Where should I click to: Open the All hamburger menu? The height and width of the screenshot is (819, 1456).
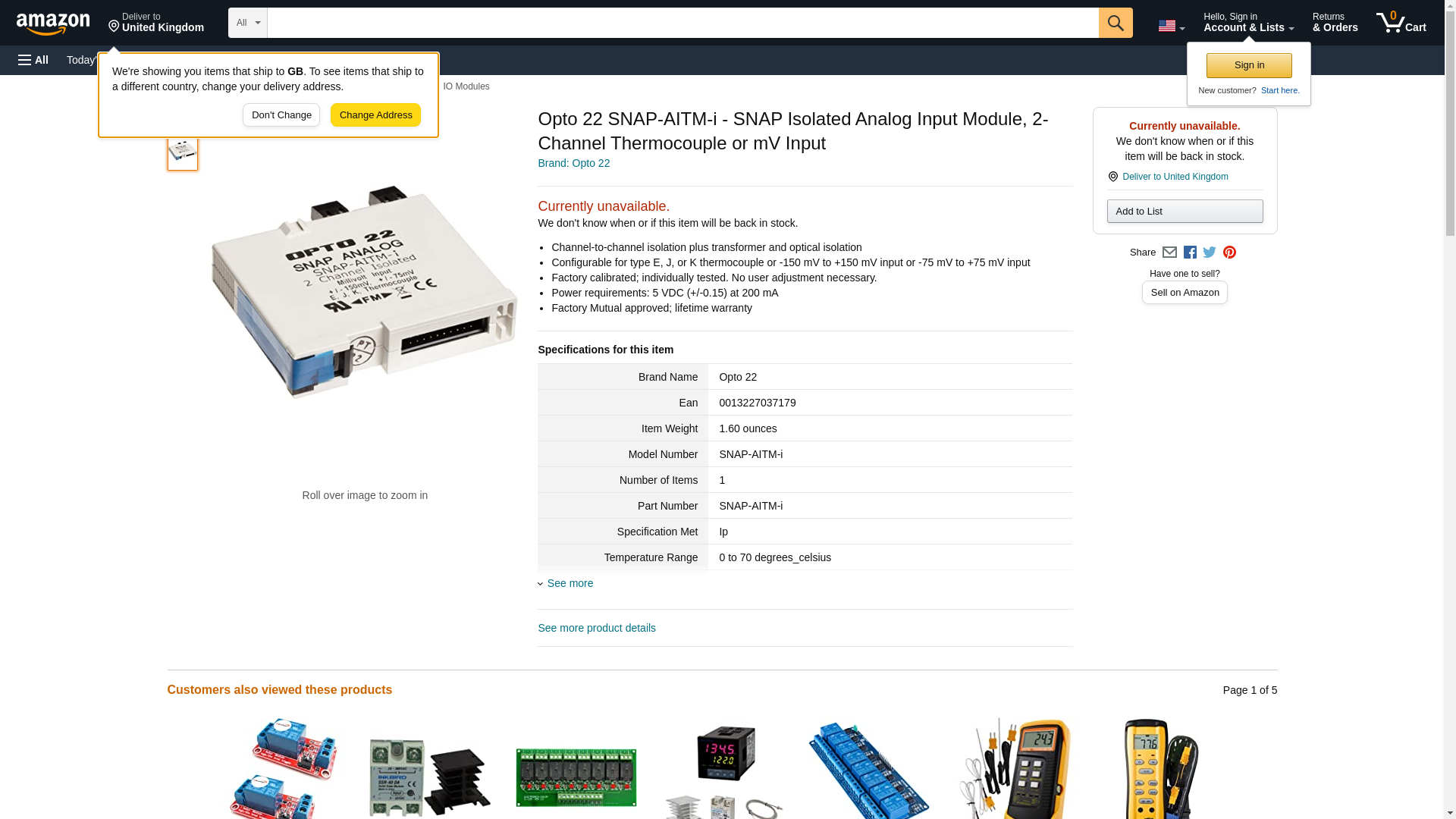tap(33, 60)
